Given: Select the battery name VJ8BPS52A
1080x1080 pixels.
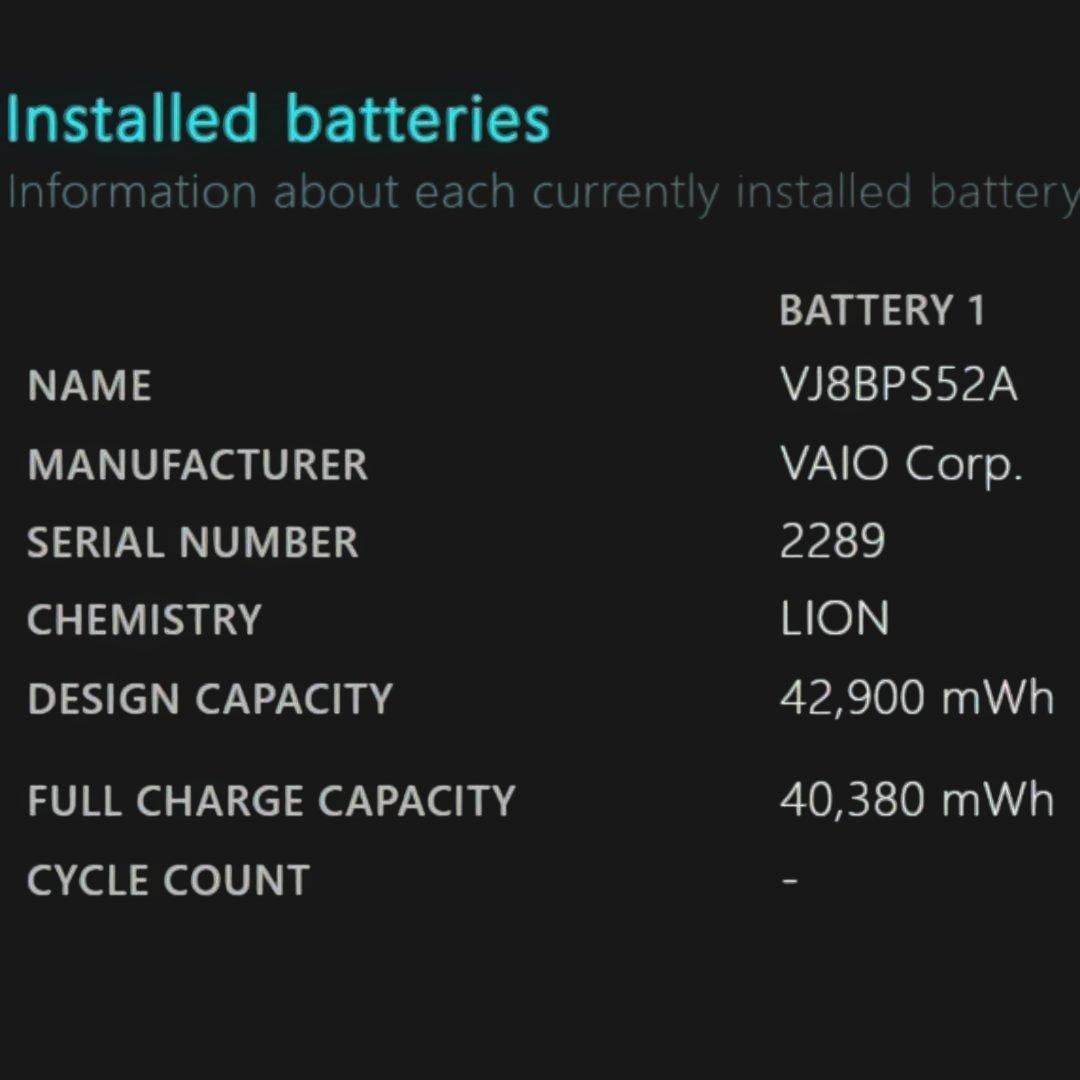Looking at the screenshot, I should [x=898, y=386].
